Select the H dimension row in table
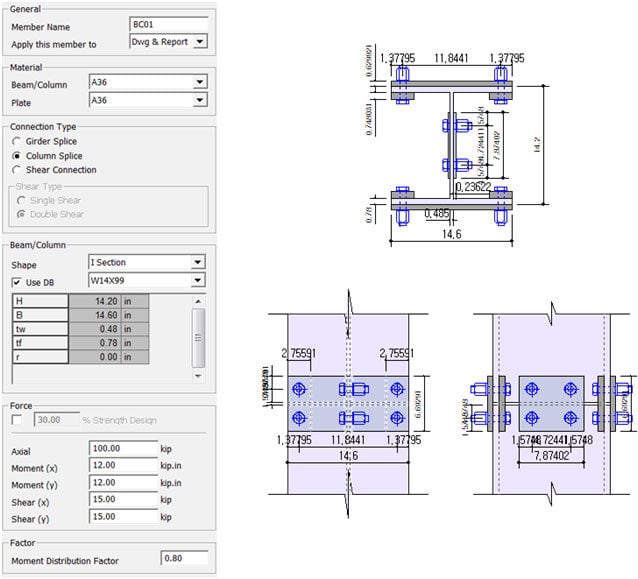Viewport: 638px width, 579px height. click(x=40, y=299)
